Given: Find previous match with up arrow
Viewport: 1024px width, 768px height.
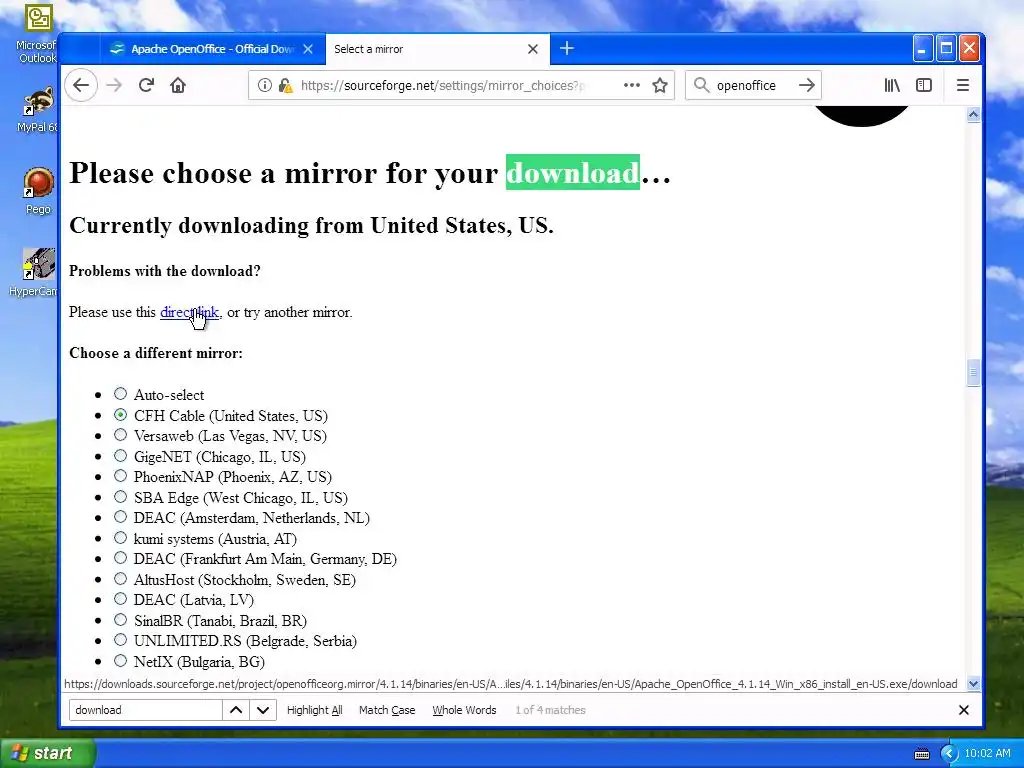Looking at the screenshot, I should 236,710.
